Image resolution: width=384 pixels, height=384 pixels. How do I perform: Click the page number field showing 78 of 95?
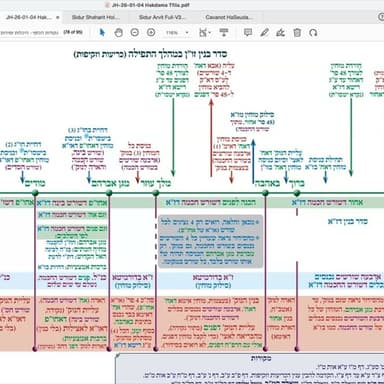coord(73,32)
